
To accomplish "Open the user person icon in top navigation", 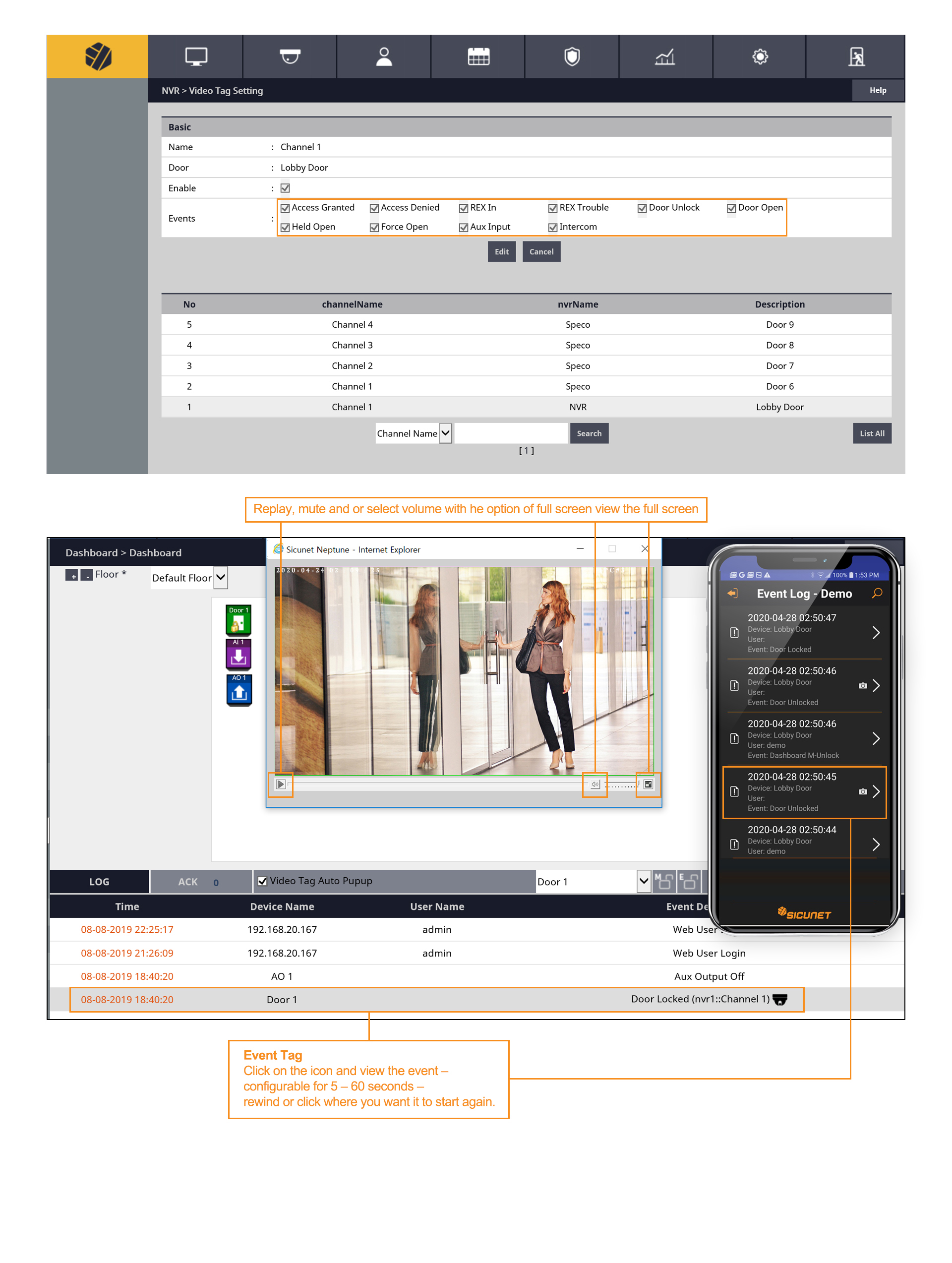I will [x=384, y=57].
